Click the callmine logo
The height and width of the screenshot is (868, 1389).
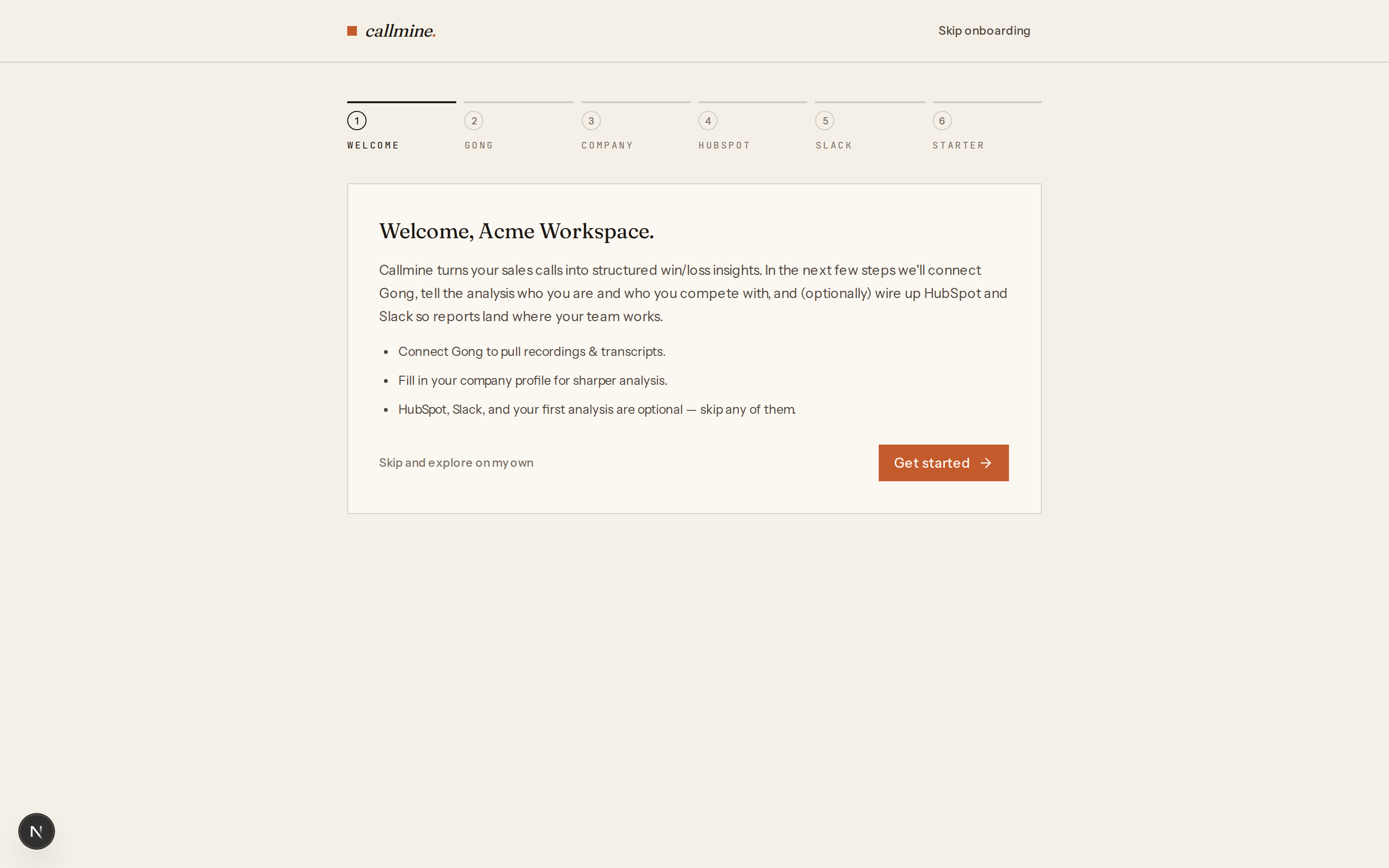click(392, 31)
